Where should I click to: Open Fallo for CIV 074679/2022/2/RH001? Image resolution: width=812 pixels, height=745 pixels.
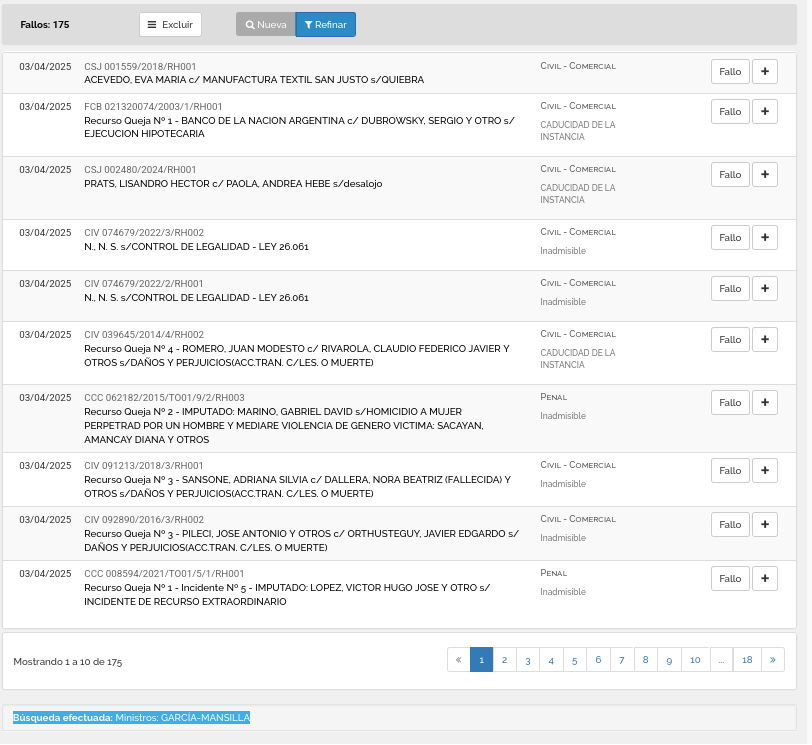(x=730, y=289)
